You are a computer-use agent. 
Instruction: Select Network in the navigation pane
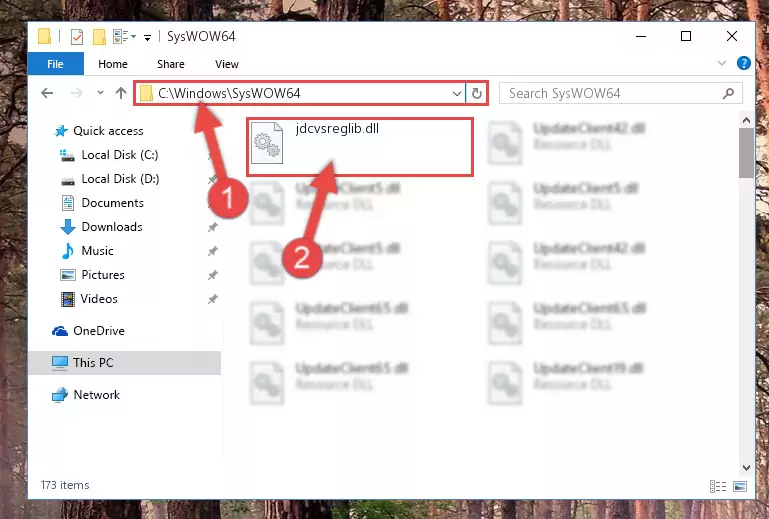pos(97,395)
